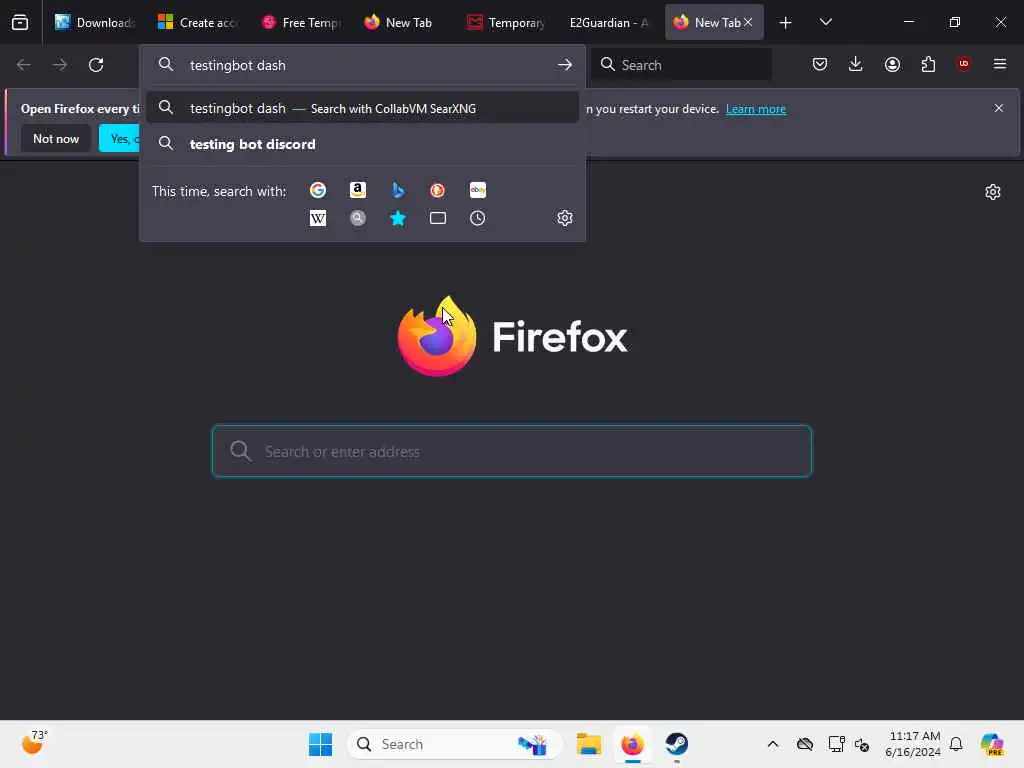Image resolution: width=1024 pixels, height=768 pixels.
Task: Search open tabs with the tab icon
Action: click(438, 218)
